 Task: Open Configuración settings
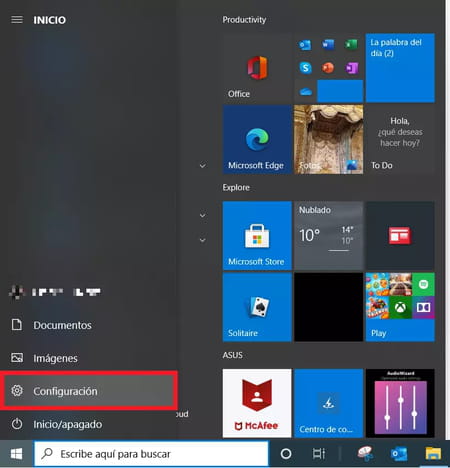88,391
